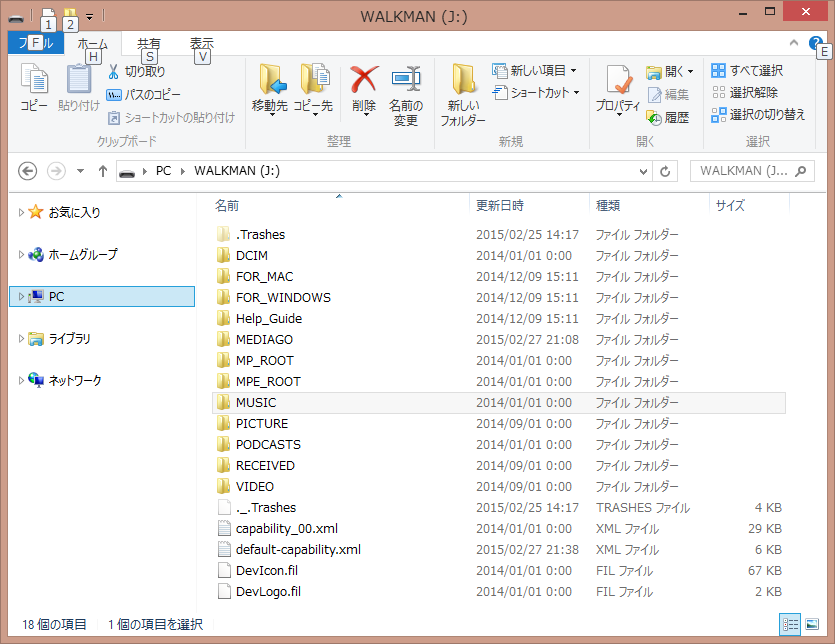This screenshot has height=644, width=835.
Task: Click the 貼り付け (Paste) ribbon icon
Action: point(79,79)
